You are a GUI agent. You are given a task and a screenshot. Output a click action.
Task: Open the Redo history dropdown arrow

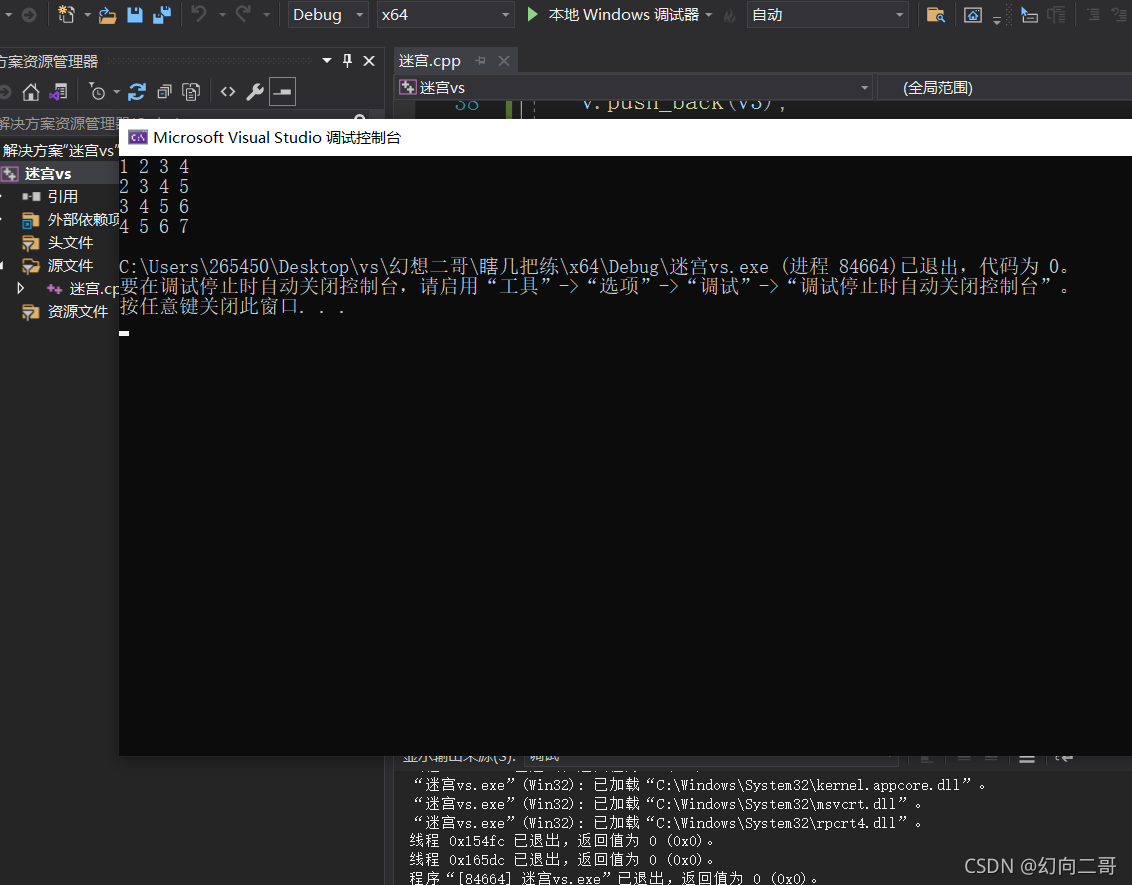(x=266, y=14)
